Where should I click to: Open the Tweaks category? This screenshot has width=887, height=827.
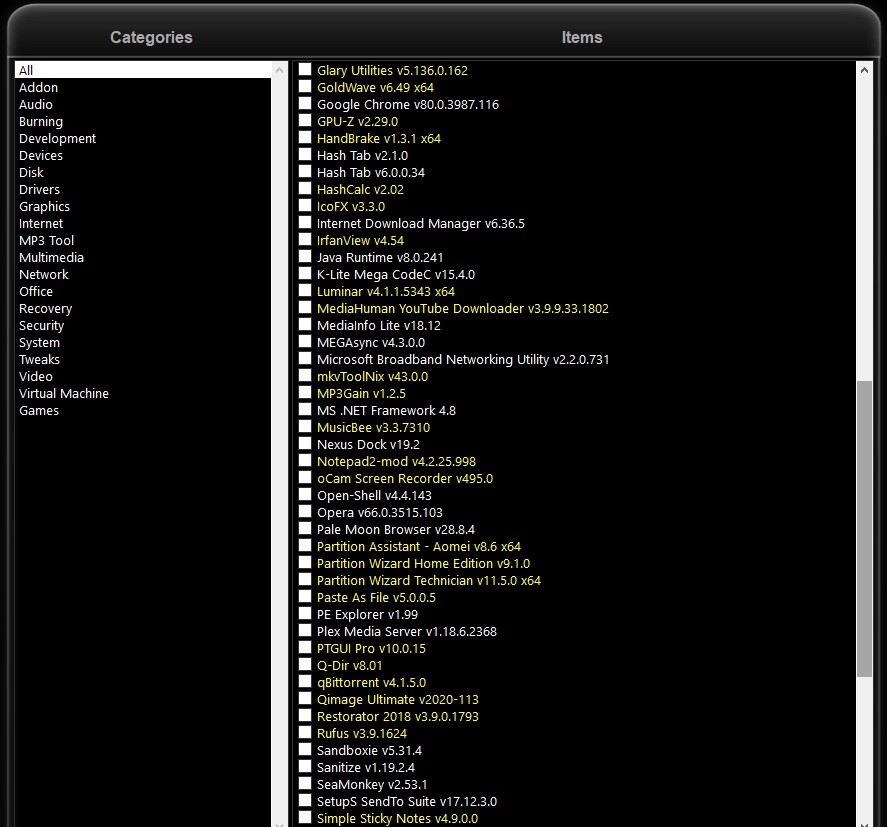click(39, 359)
